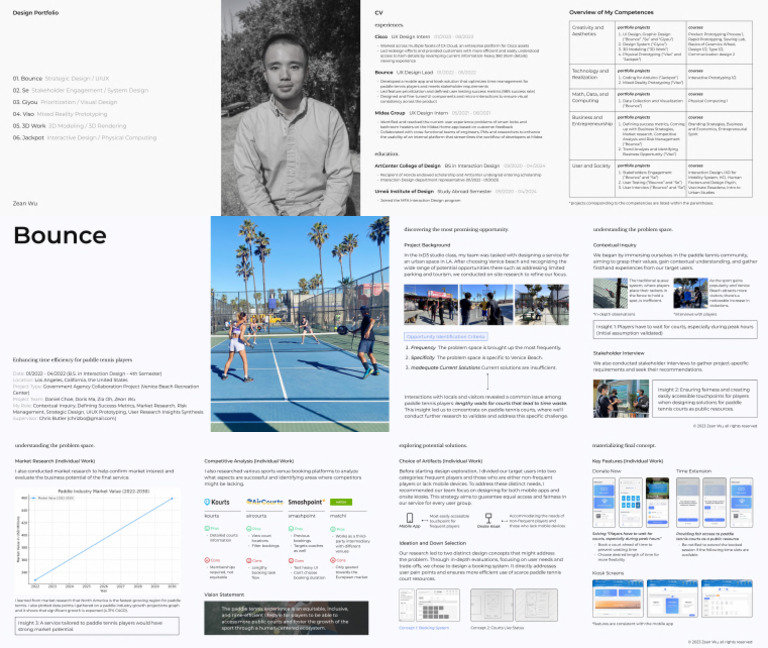
Task: Click the red Cons icon under matchi
Action: [333, 560]
